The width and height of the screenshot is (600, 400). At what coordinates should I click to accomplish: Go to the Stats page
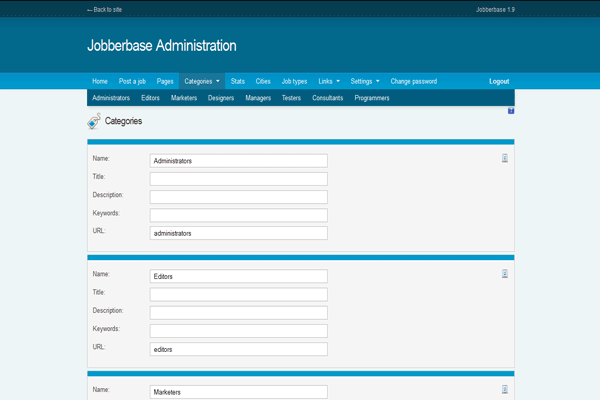click(x=237, y=81)
